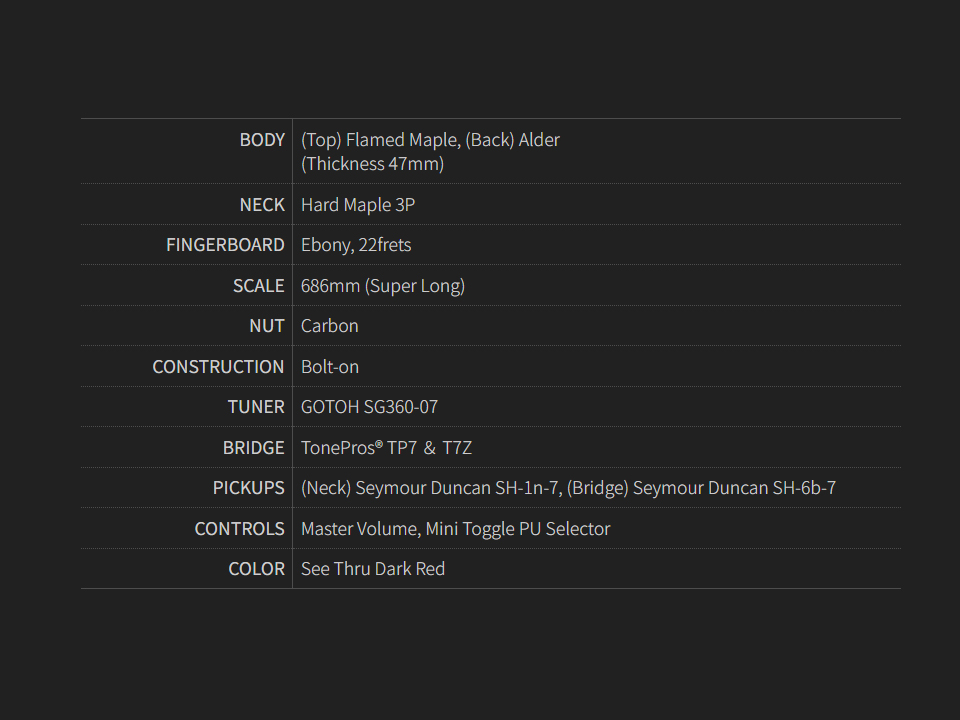Select the See Thru Dark Red value
Screen dimensions: 960x720
coord(373,569)
